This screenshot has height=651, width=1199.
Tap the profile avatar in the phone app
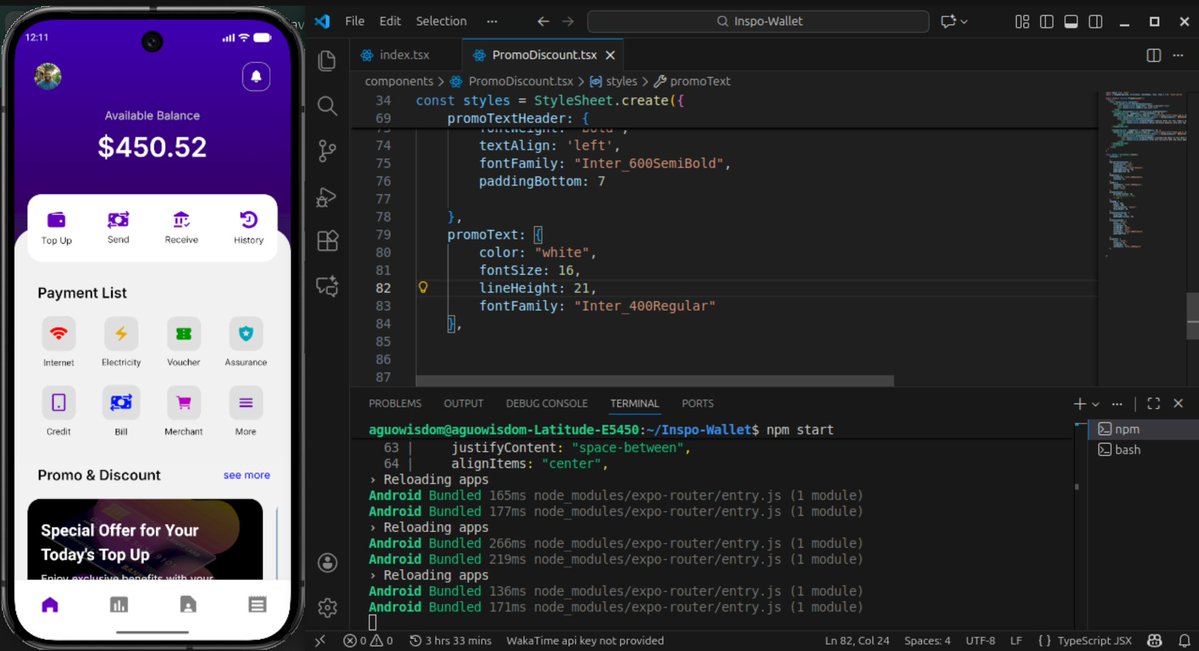point(48,76)
